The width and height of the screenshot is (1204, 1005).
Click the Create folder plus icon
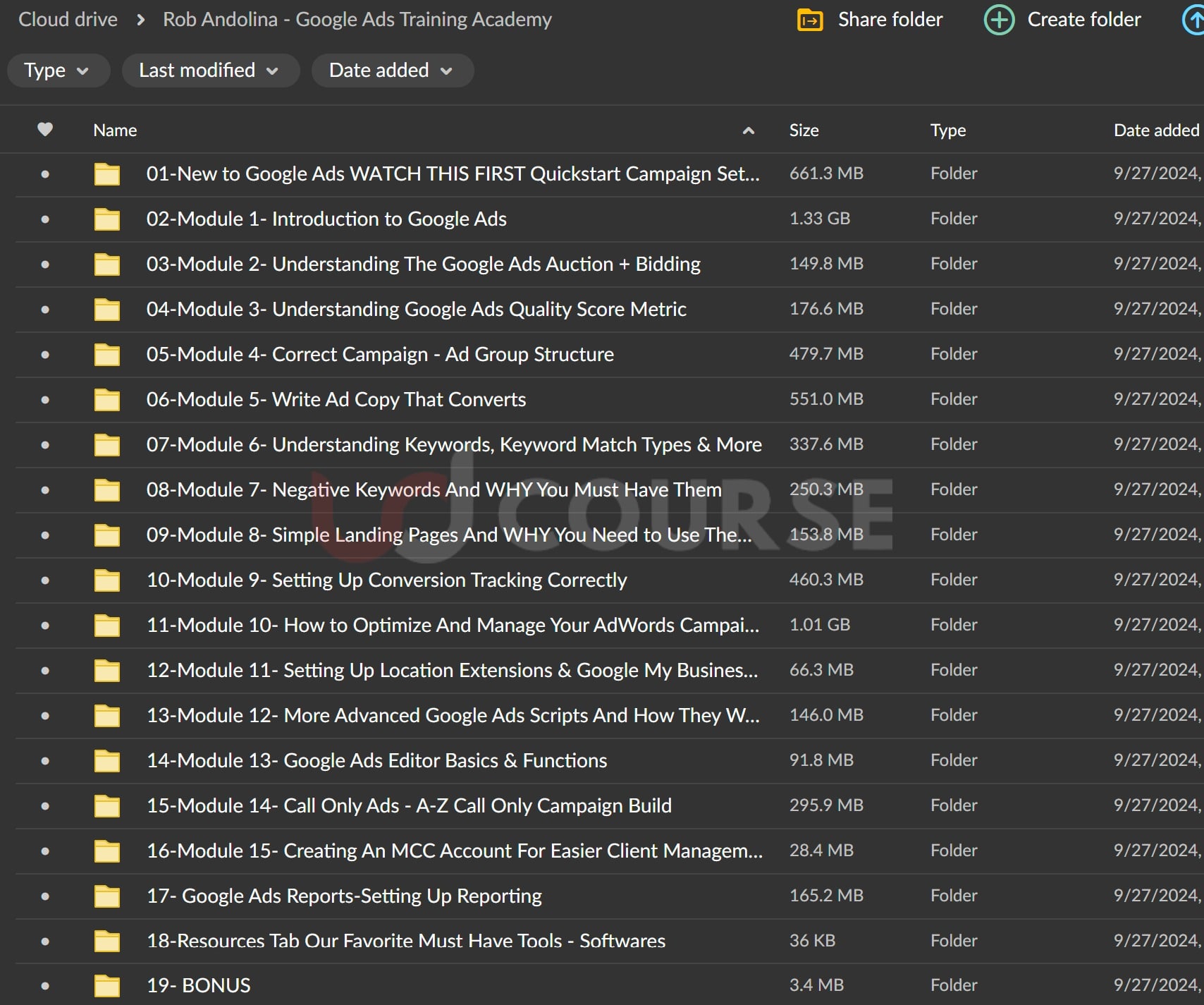[x=999, y=20]
